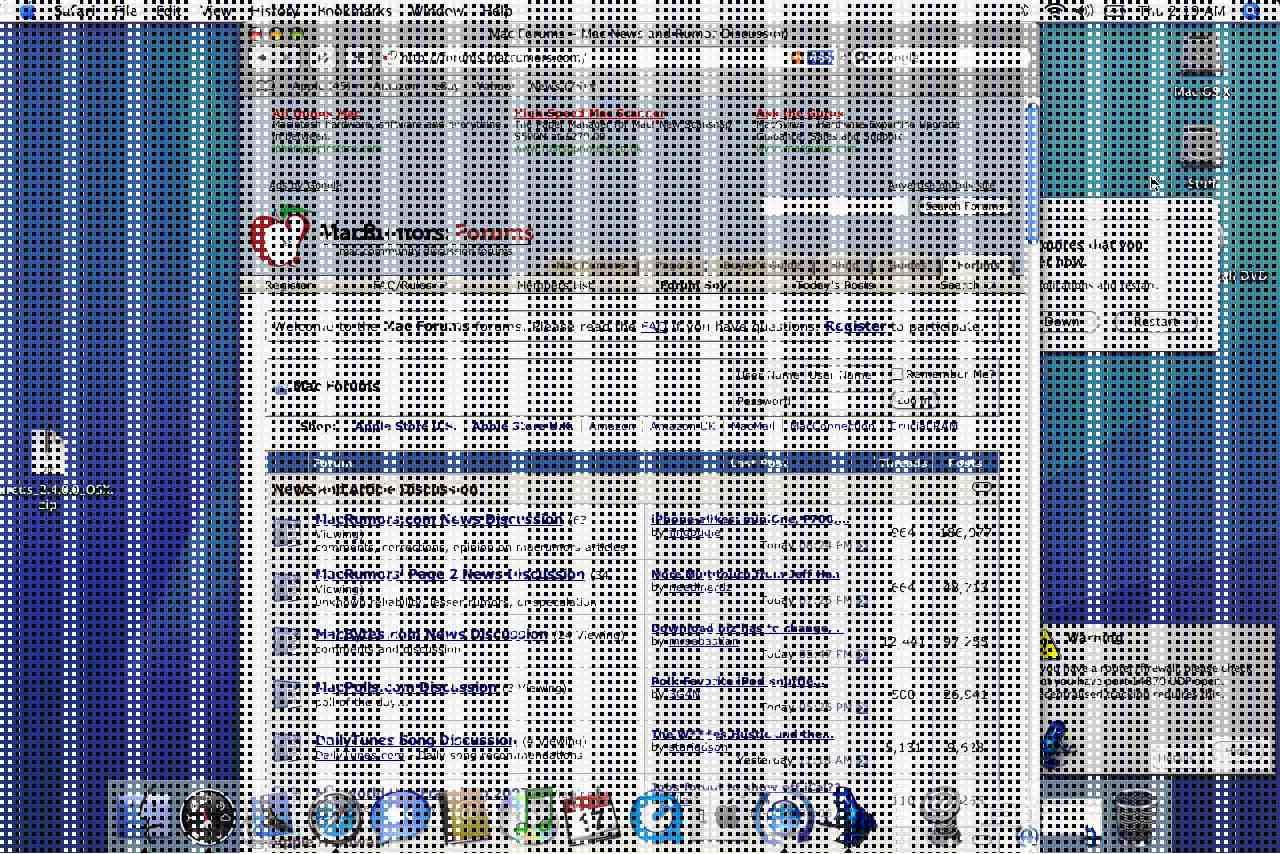
Task: Open iCal calendar in the Dock
Action: [x=590, y=817]
